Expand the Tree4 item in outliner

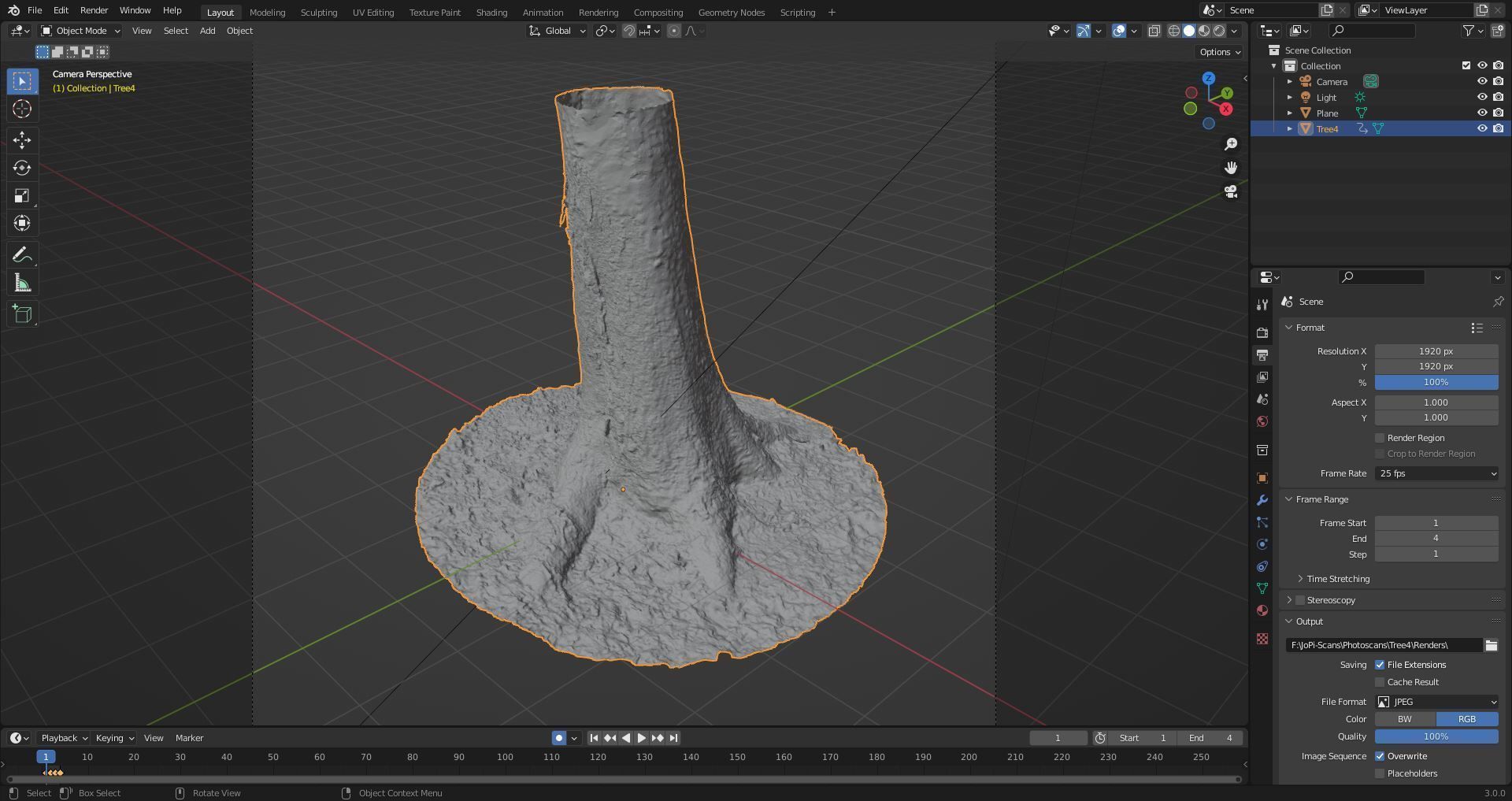1290,128
